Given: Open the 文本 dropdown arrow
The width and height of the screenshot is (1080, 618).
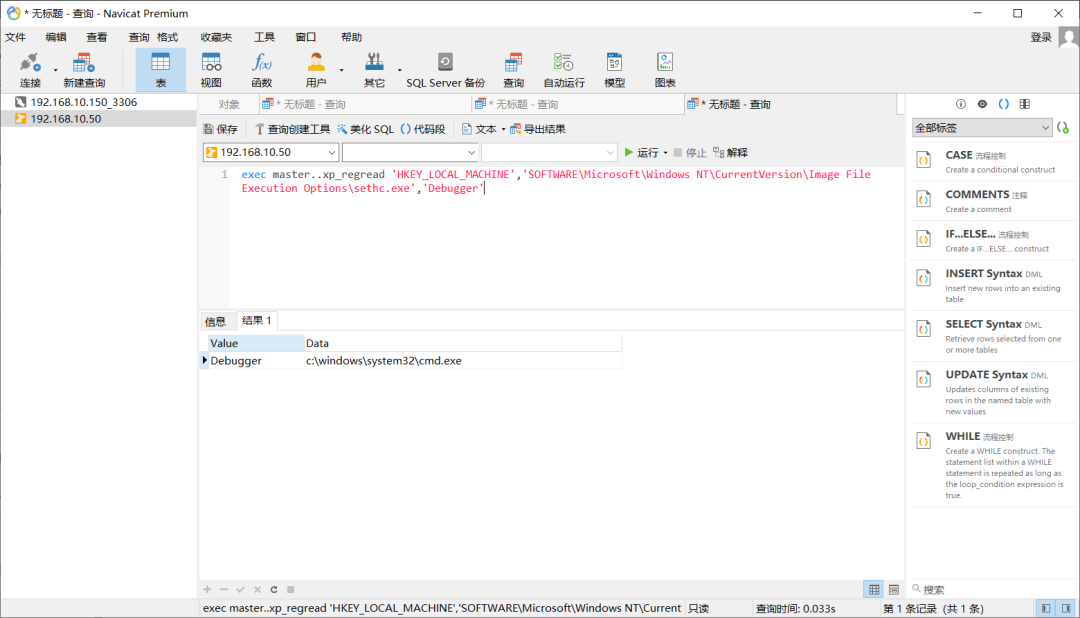Looking at the screenshot, I should (503, 130).
